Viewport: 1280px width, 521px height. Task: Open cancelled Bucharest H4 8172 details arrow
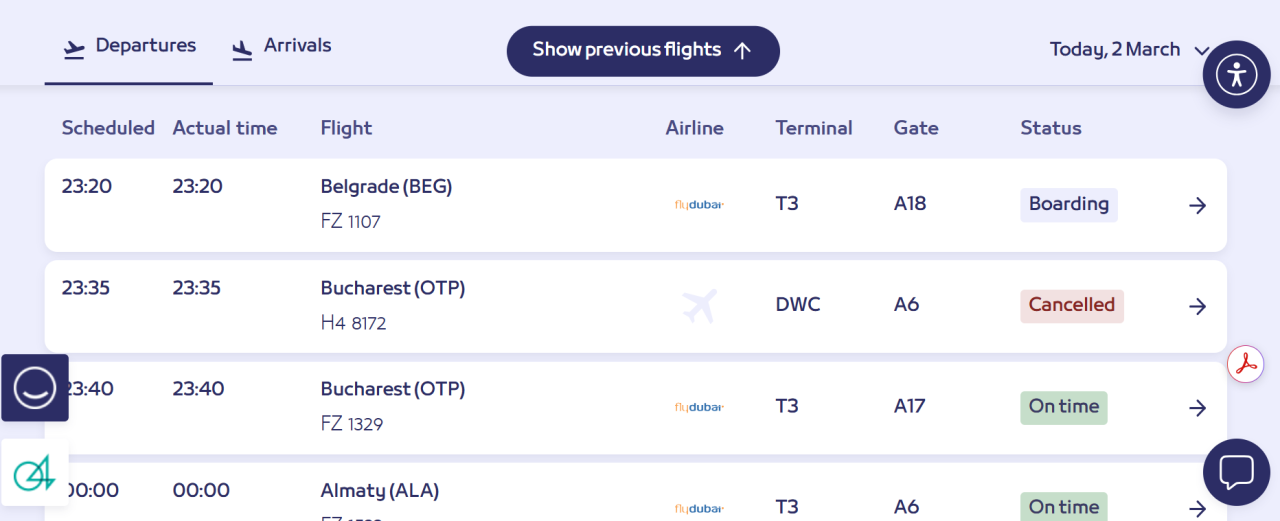(1197, 307)
